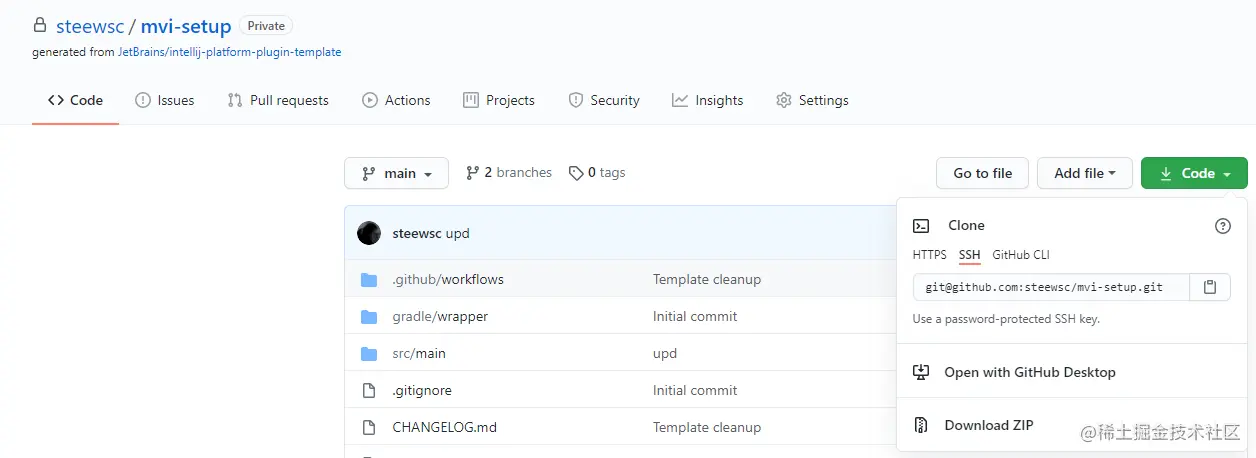This screenshot has width=1256, height=458.
Task: View the 2 branches link
Action: tap(509, 173)
